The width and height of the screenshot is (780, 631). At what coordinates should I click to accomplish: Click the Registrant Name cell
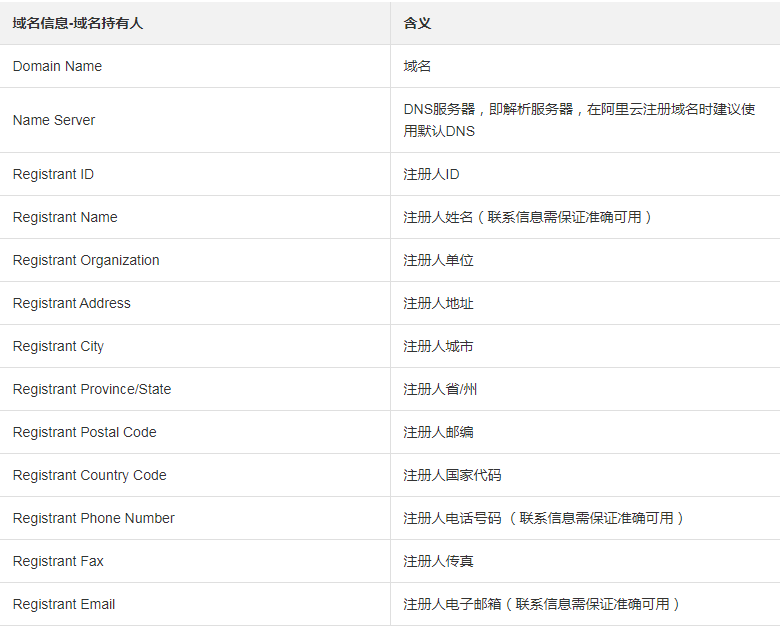click(x=65, y=217)
